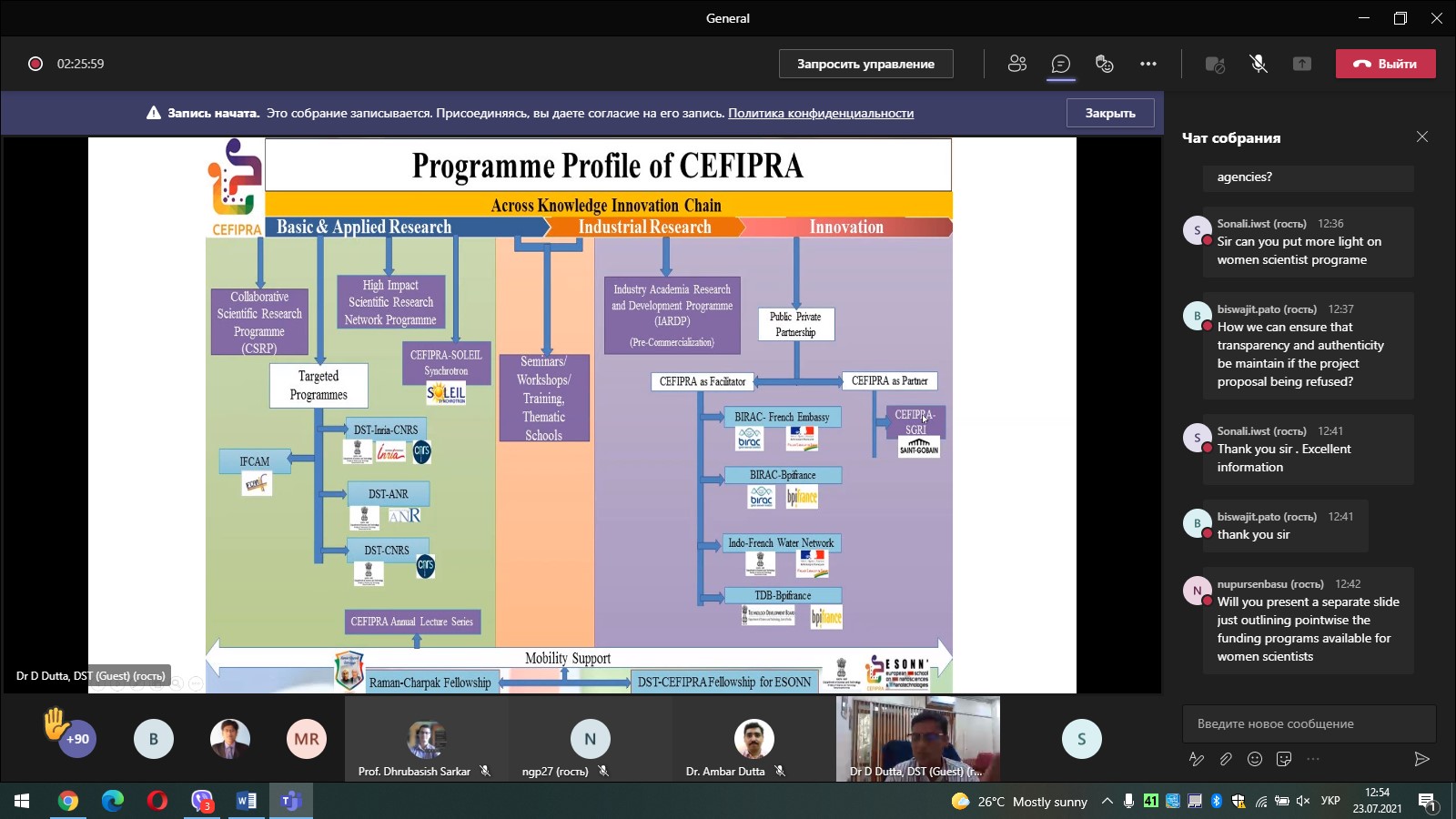The image size is (1456, 819).
Task: Open Windows Security from the tray shield
Action: point(1239,802)
